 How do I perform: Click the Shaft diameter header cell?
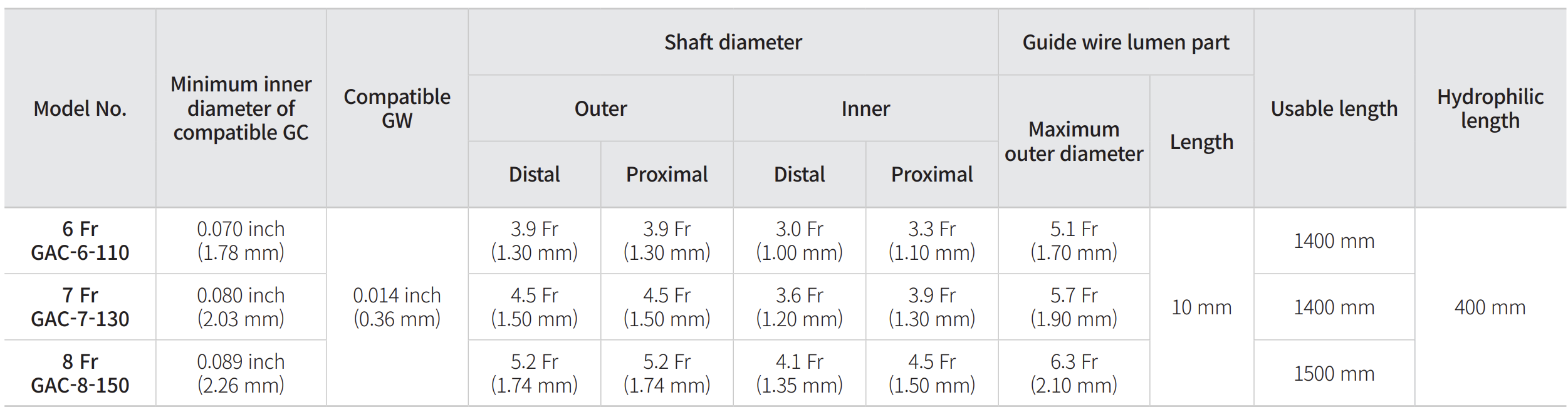click(733, 42)
